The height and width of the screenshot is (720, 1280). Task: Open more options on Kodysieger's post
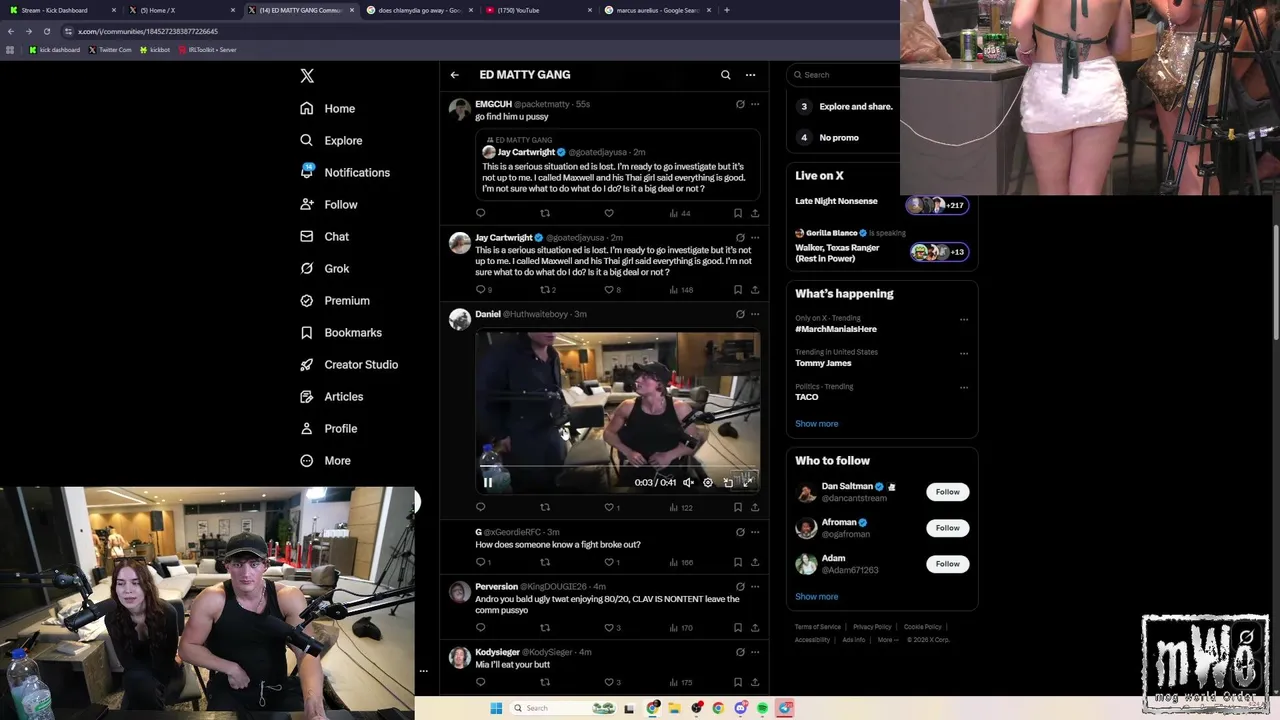[x=755, y=652]
